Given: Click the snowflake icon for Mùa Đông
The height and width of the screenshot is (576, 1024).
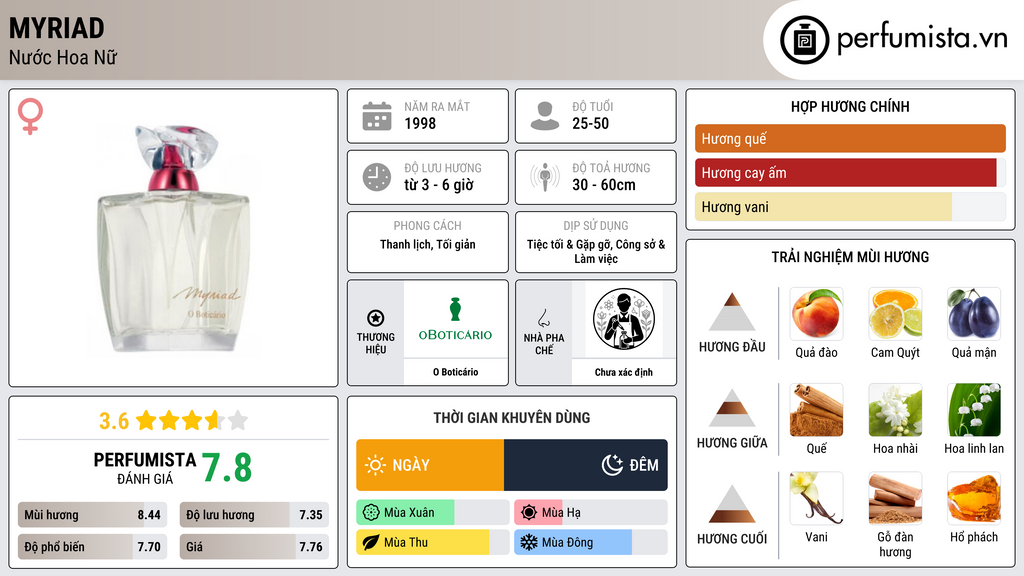Looking at the screenshot, I should (x=529, y=542).
